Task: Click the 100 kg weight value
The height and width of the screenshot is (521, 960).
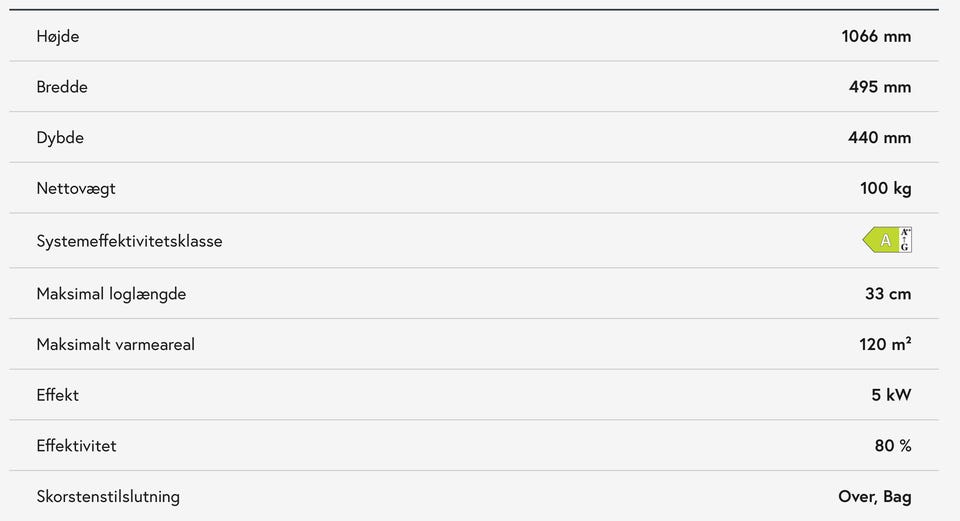Action: pos(885,189)
